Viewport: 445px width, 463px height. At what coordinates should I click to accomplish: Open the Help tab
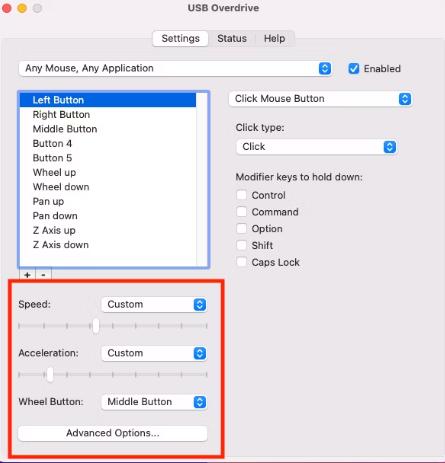[274, 38]
